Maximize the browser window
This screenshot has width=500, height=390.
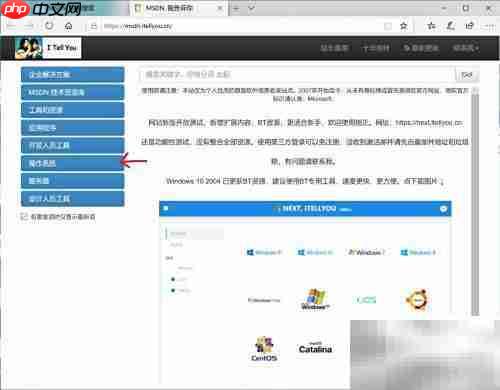point(466,8)
